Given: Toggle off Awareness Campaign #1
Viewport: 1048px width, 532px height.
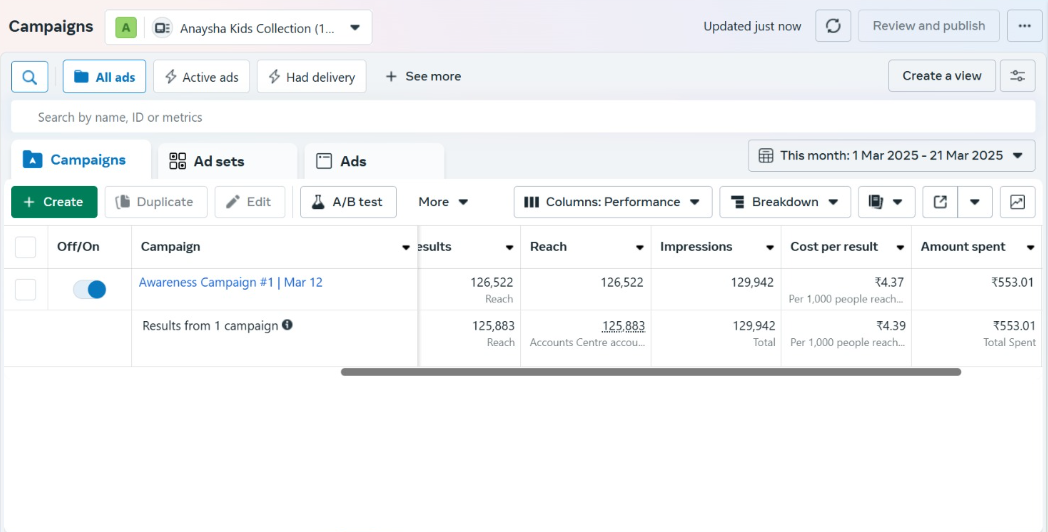Looking at the screenshot, I should pos(89,289).
